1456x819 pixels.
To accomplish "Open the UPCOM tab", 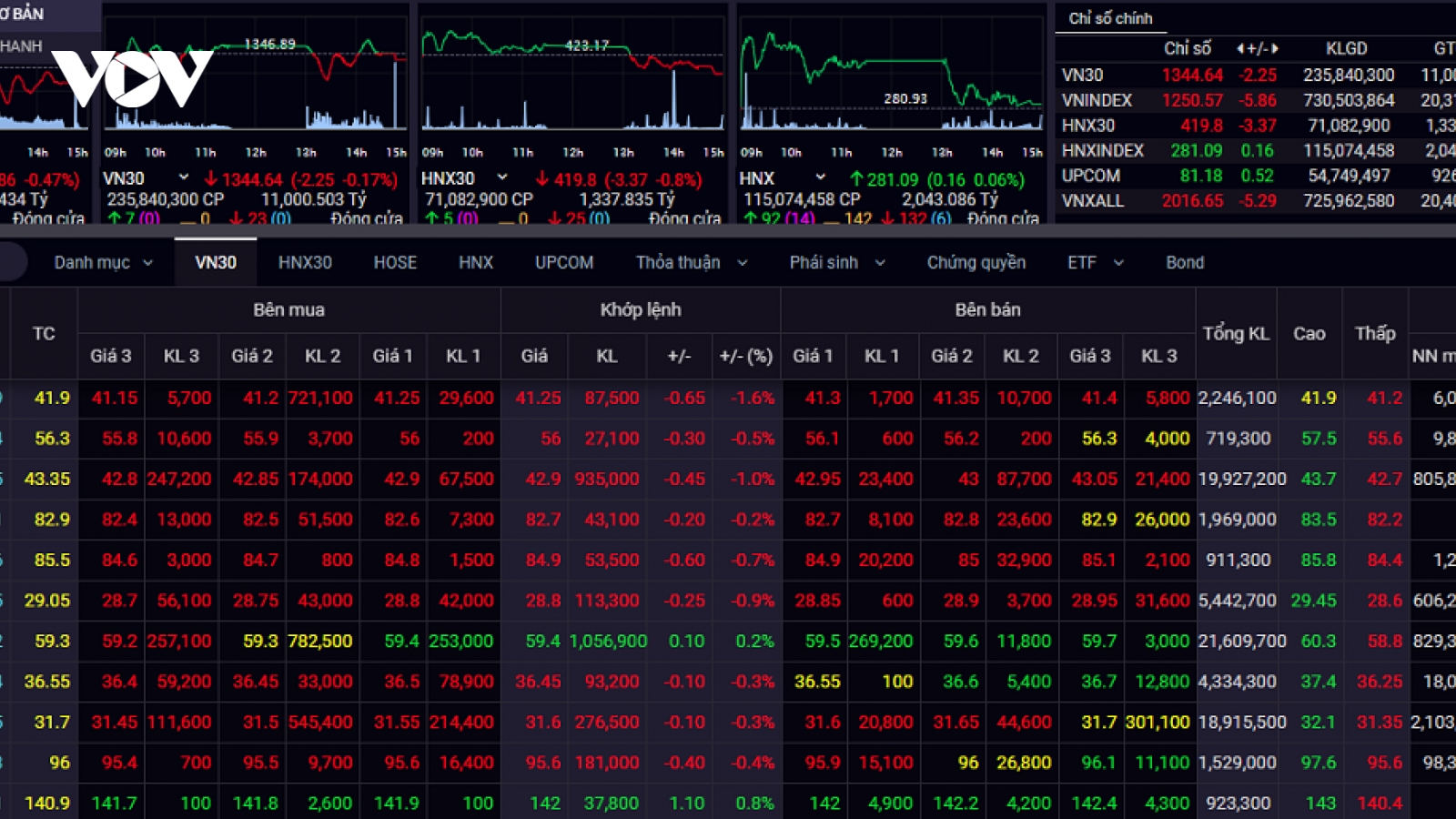I will pyautogui.click(x=564, y=262).
